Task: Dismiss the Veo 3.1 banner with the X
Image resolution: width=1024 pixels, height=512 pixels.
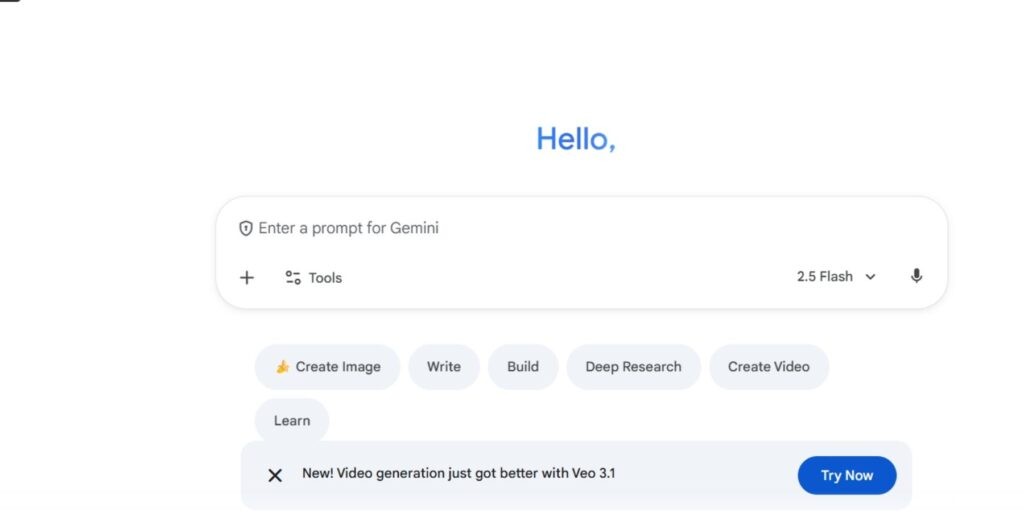Action: 275,475
